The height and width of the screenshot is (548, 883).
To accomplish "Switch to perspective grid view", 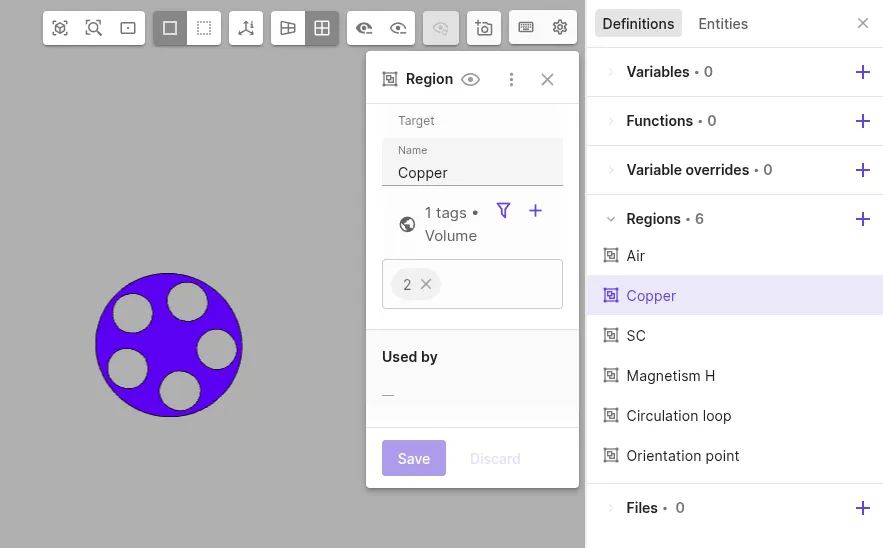I will click(288, 28).
